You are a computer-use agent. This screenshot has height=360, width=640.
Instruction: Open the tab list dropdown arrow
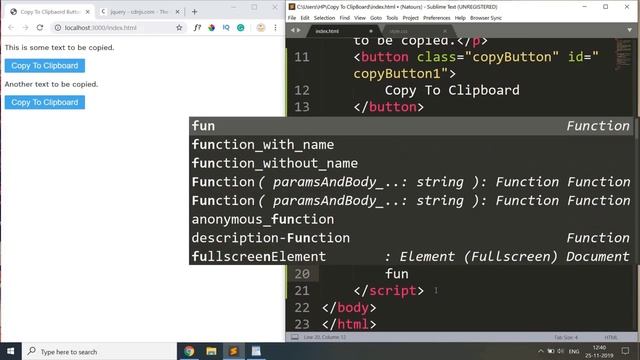(629, 30)
